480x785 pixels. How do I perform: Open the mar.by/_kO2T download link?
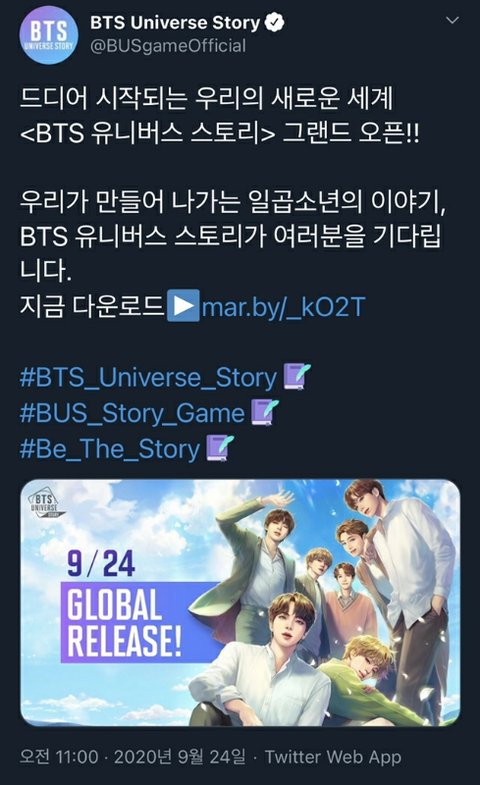point(283,307)
